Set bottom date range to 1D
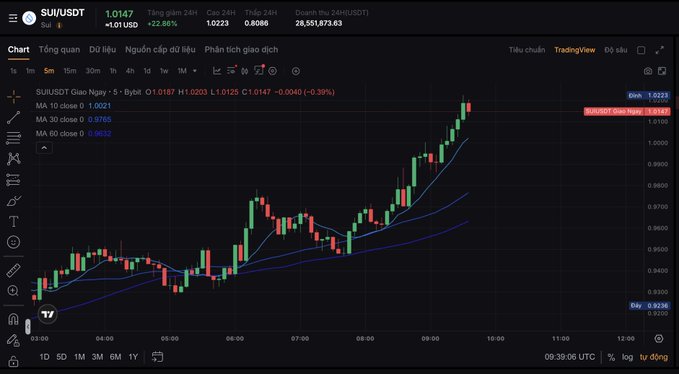Image resolution: width=679 pixels, height=374 pixels. tap(44, 357)
